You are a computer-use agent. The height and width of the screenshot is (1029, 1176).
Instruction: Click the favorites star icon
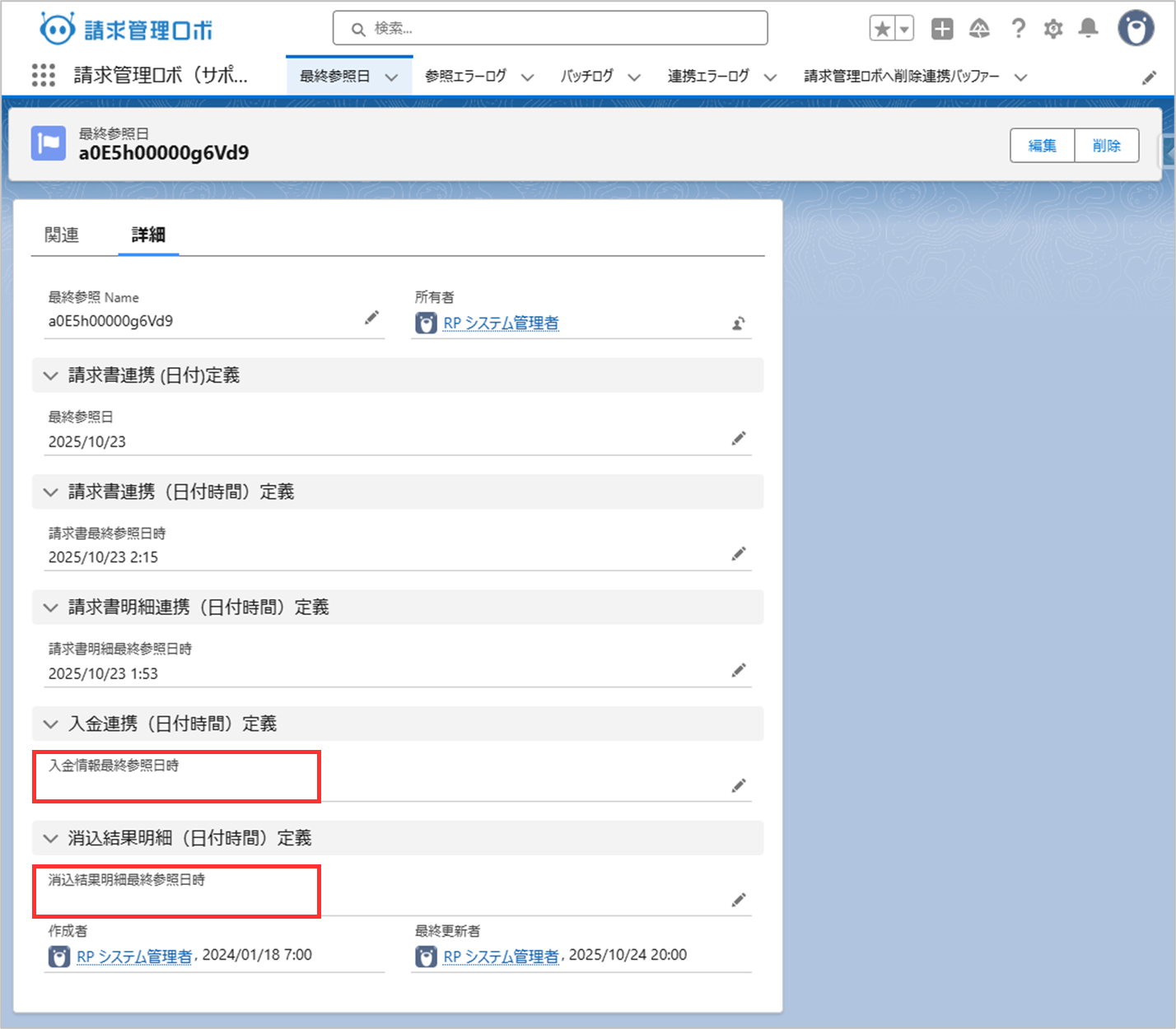tap(882, 30)
